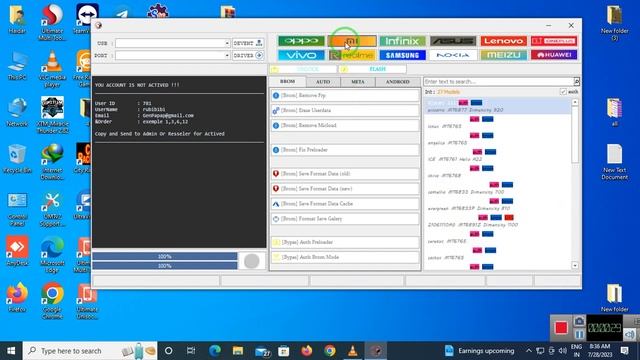Show hidden system tray icons chevron
Viewport: 640px width, 360px height.
tap(529, 351)
